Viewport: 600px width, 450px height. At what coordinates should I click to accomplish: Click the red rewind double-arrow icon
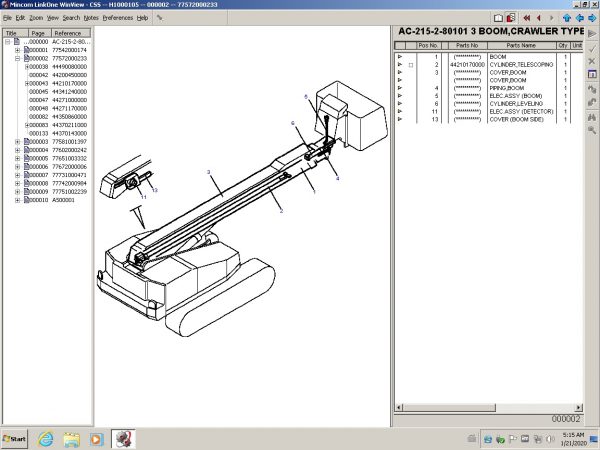[x=527, y=18]
